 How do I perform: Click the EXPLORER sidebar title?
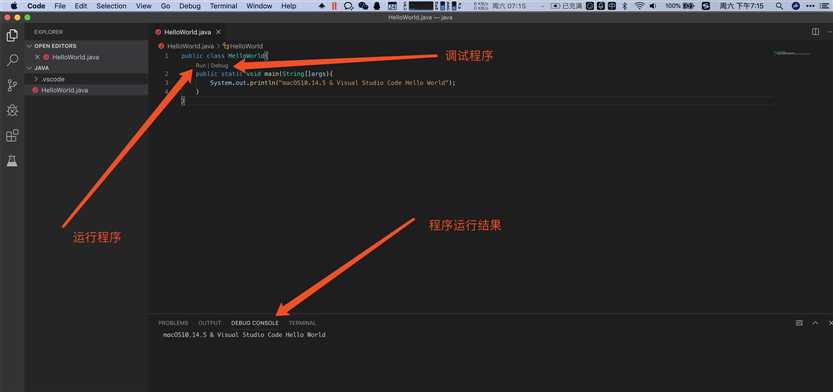pos(48,32)
